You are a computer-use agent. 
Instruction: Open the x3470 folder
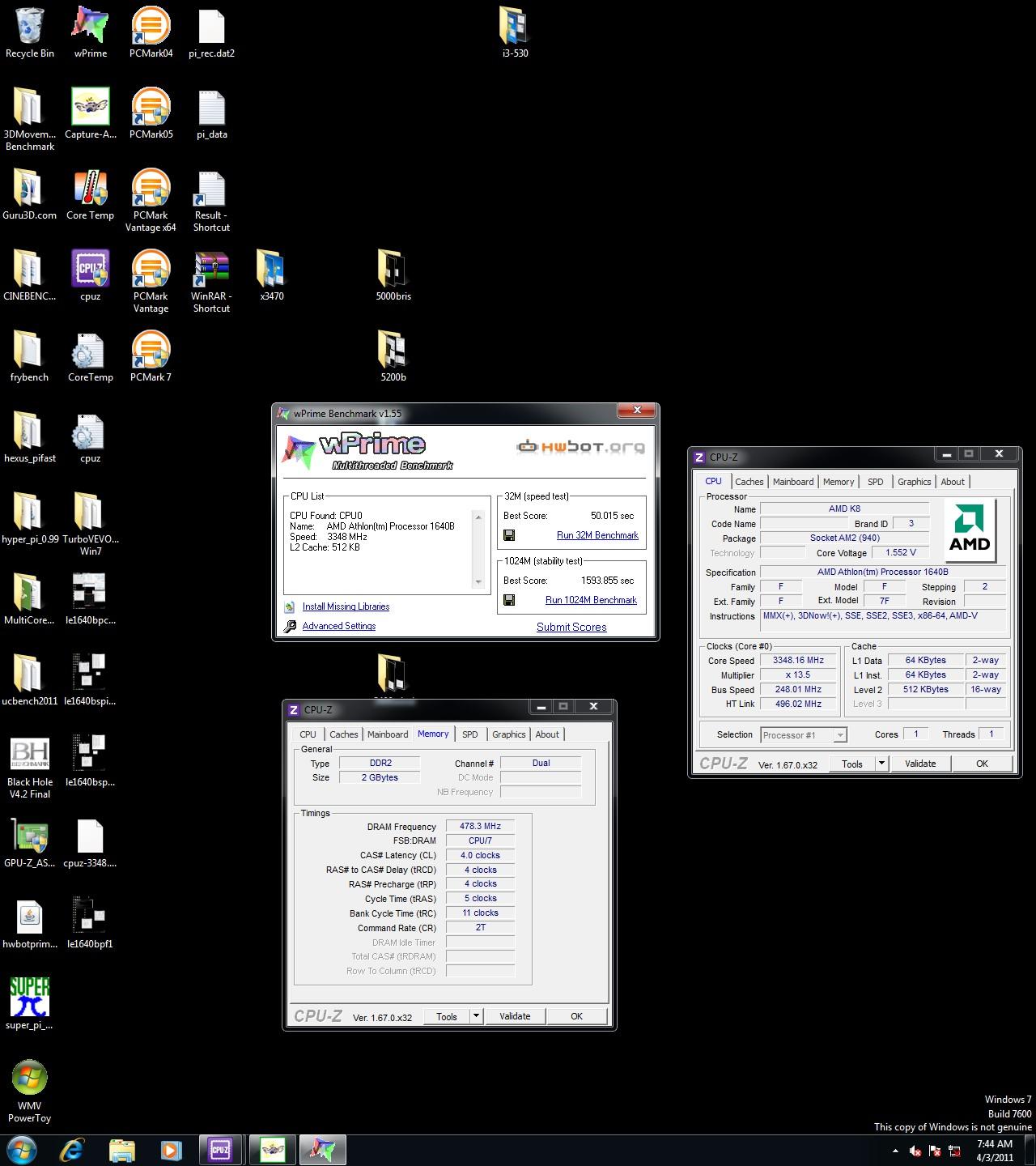272,275
